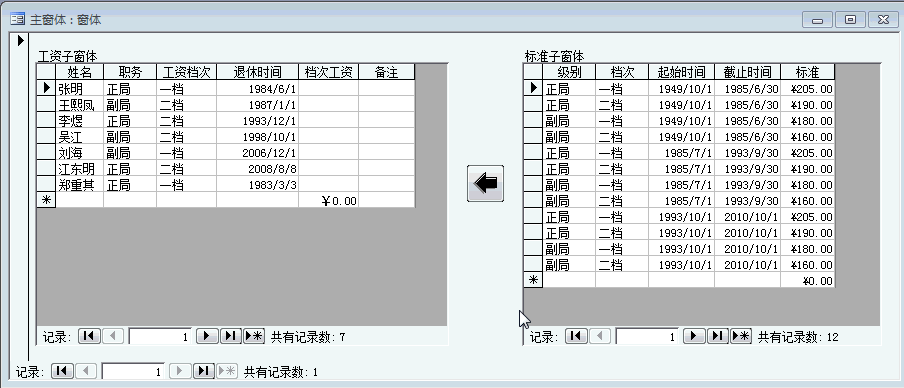Select the 标准 column header
This screenshot has height=388, width=904.
click(807, 72)
